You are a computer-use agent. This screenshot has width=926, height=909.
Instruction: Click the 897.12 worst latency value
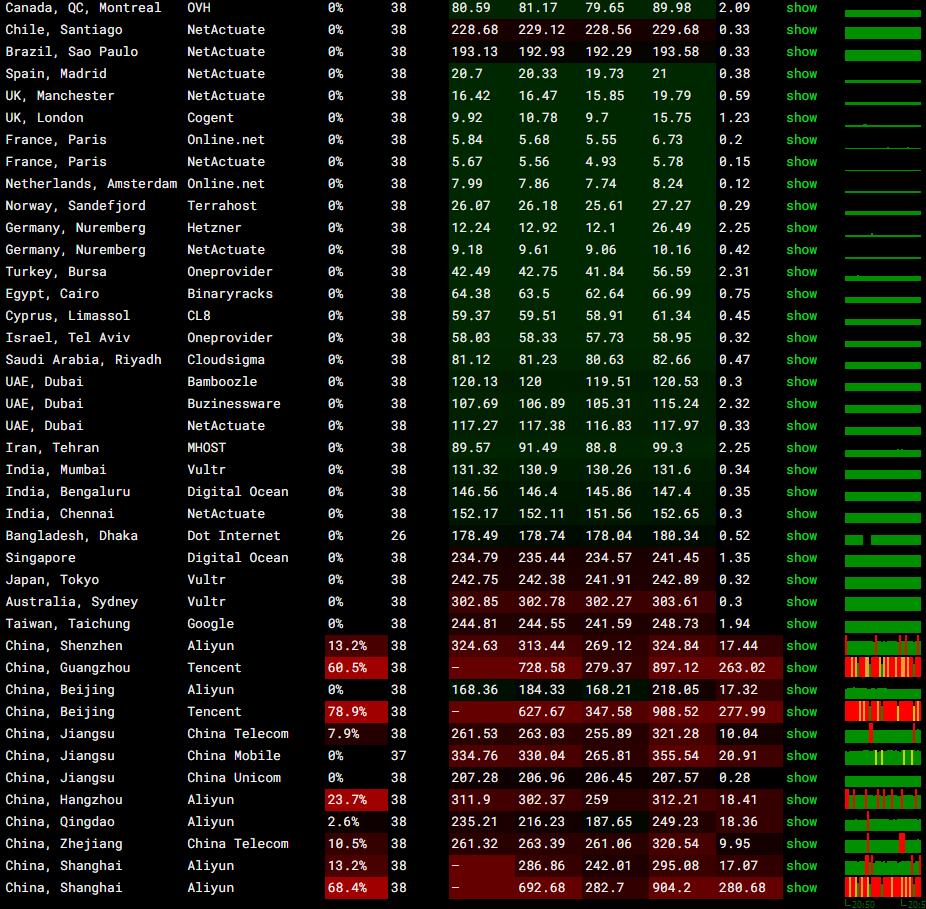(x=676, y=667)
